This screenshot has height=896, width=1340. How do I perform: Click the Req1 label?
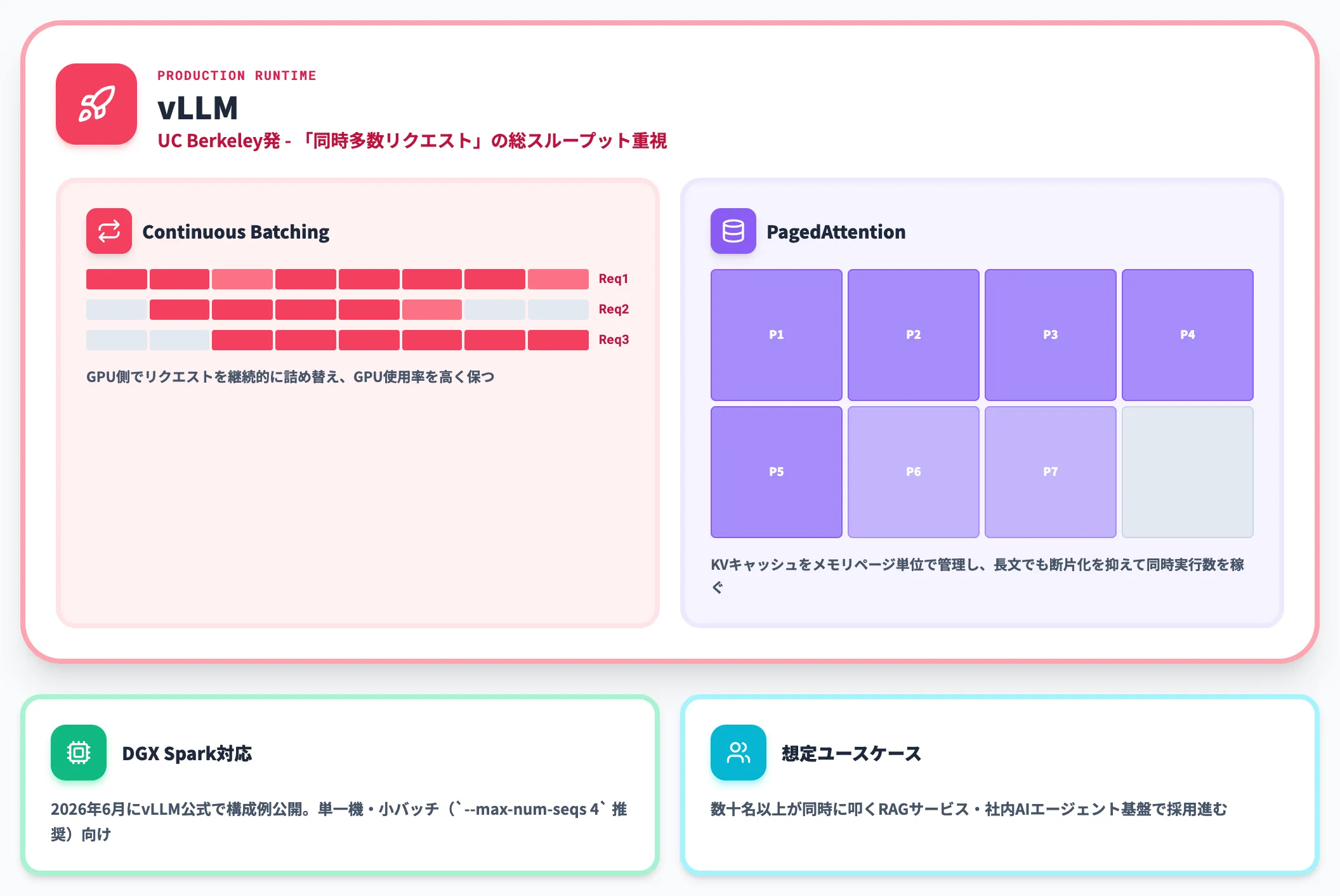(x=614, y=279)
